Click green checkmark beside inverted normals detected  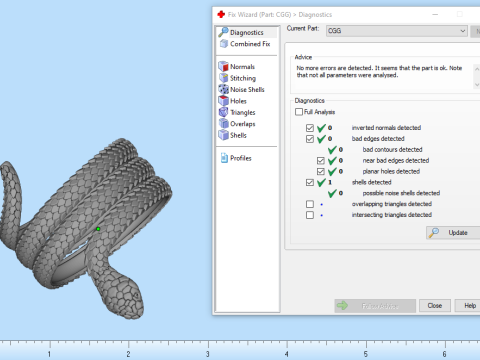coord(321,128)
